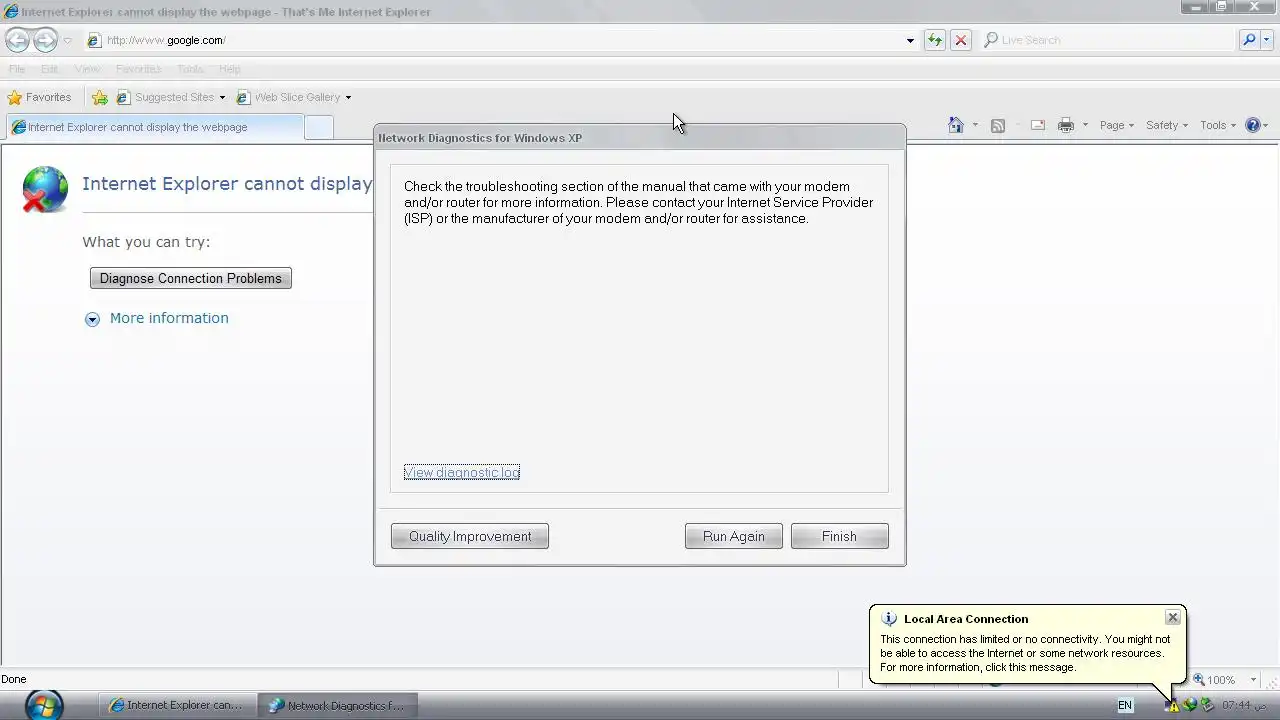Open the Page command bar menu

click(x=1117, y=125)
